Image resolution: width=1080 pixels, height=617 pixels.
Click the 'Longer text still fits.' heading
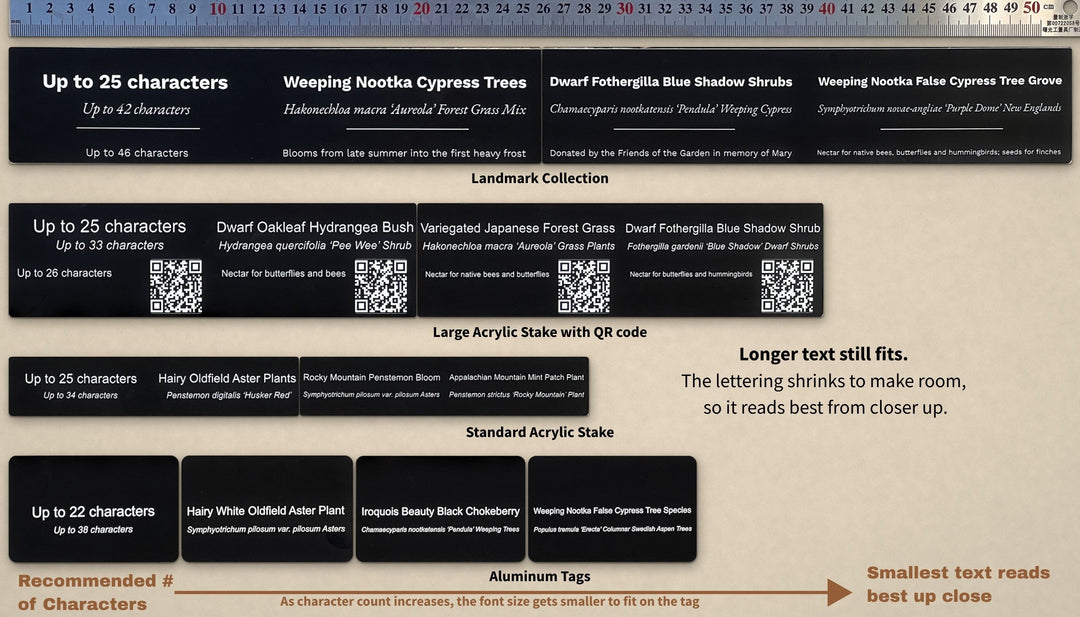[x=823, y=354]
